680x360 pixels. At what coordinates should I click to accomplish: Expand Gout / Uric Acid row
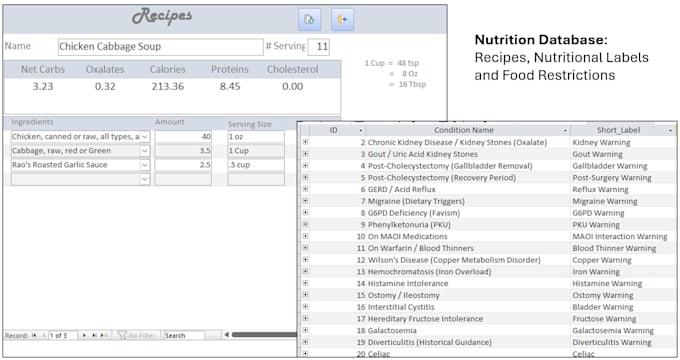[305, 154]
